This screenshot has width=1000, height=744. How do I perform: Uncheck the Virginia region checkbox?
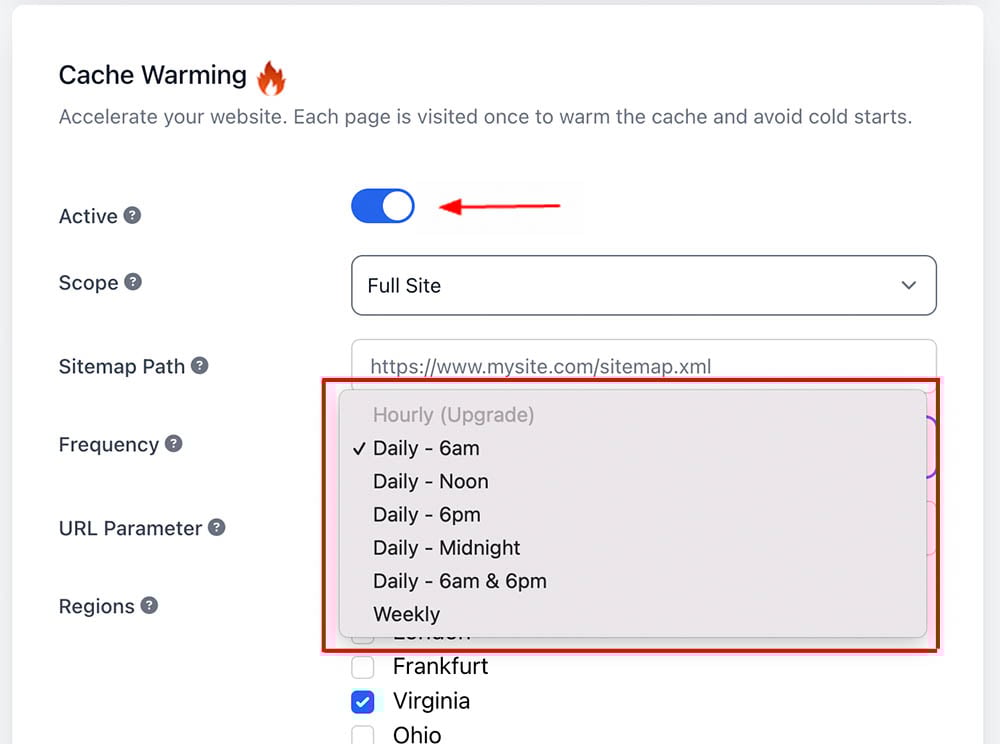click(363, 702)
